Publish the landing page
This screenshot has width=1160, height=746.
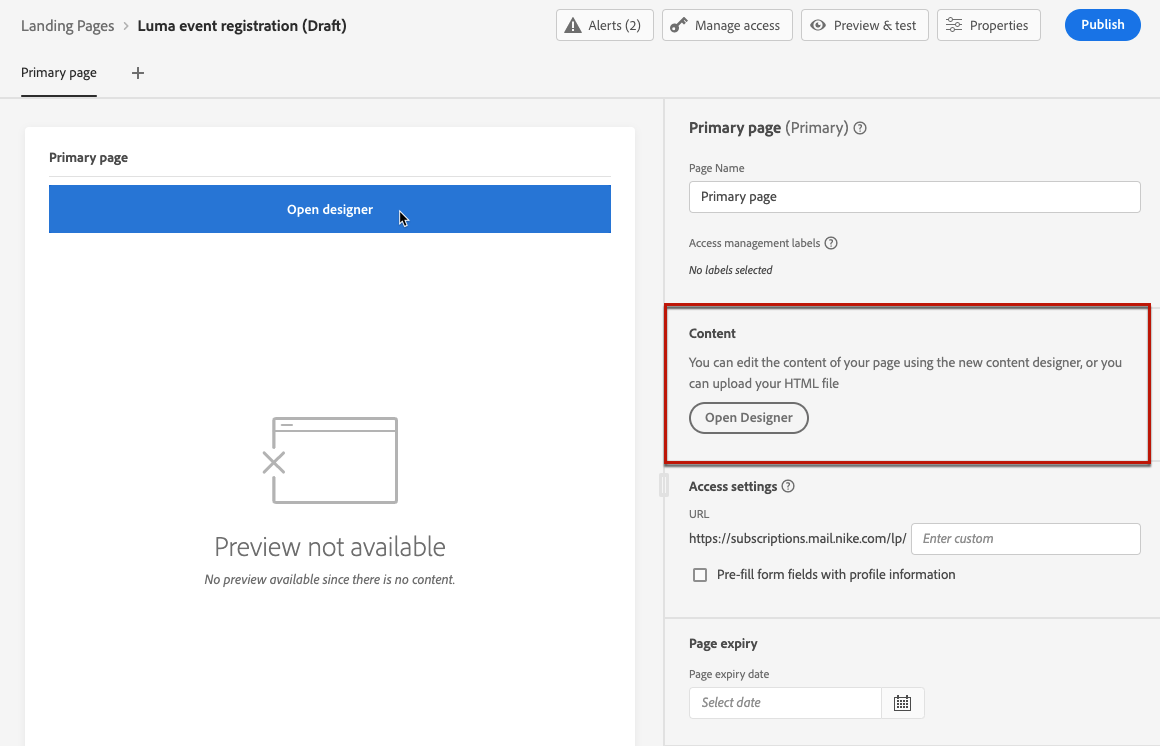click(1102, 25)
